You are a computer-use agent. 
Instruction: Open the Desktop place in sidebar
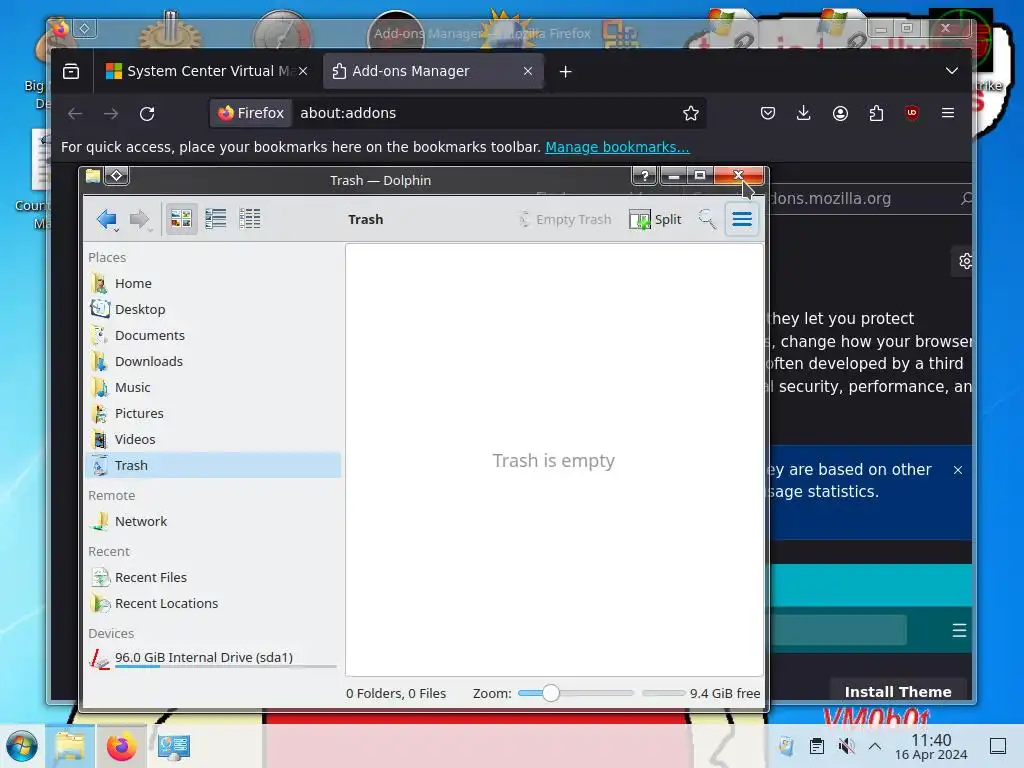click(213, 310)
